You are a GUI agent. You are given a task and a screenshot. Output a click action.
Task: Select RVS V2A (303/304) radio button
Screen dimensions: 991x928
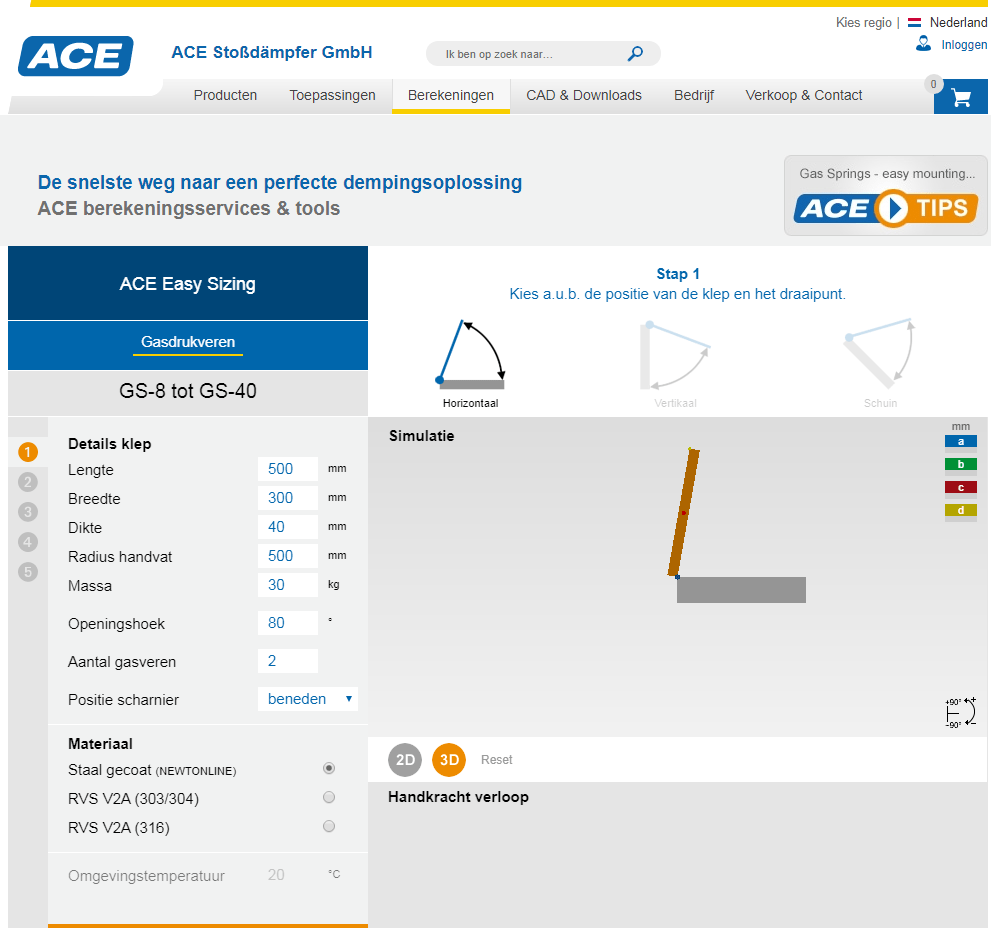click(x=329, y=797)
